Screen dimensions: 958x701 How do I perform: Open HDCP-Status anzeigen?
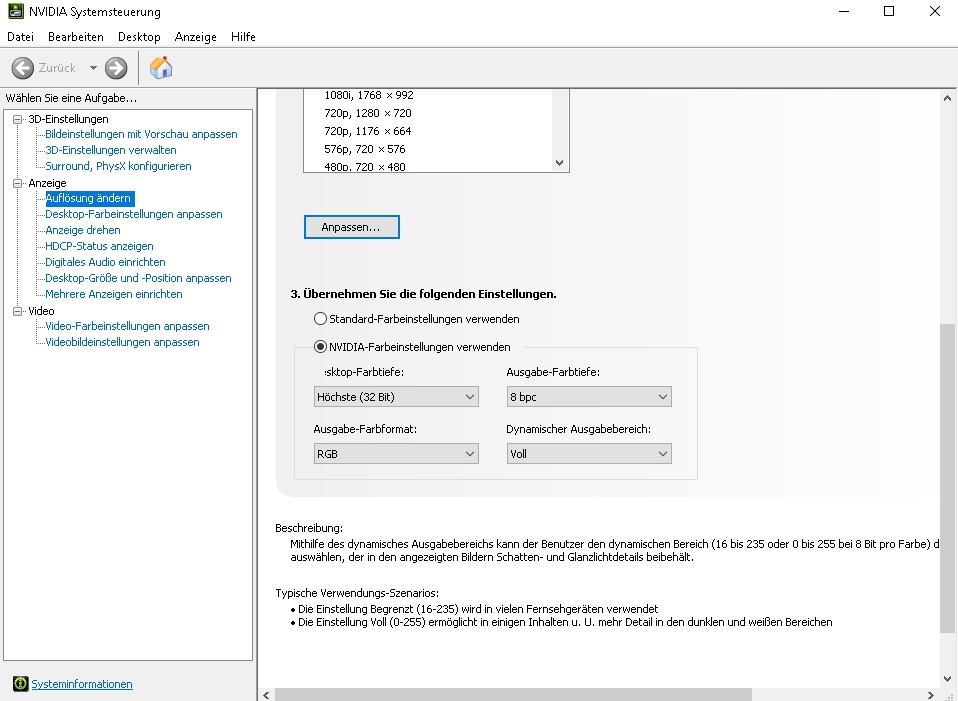99,246
